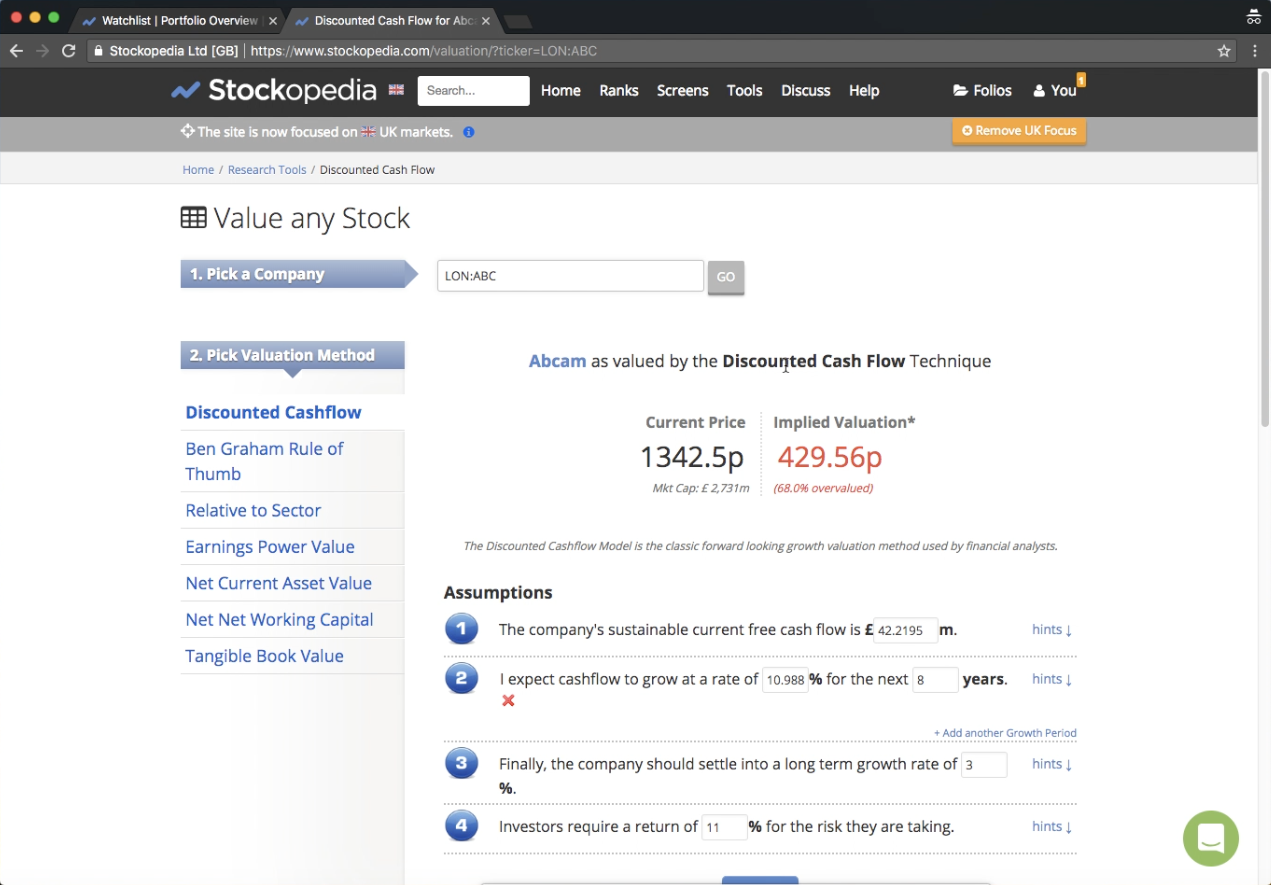Image resolution: width=1271 pixels, height=885 pixels.
Task: Click the required return input 11
Action: [x=724, y=827]
